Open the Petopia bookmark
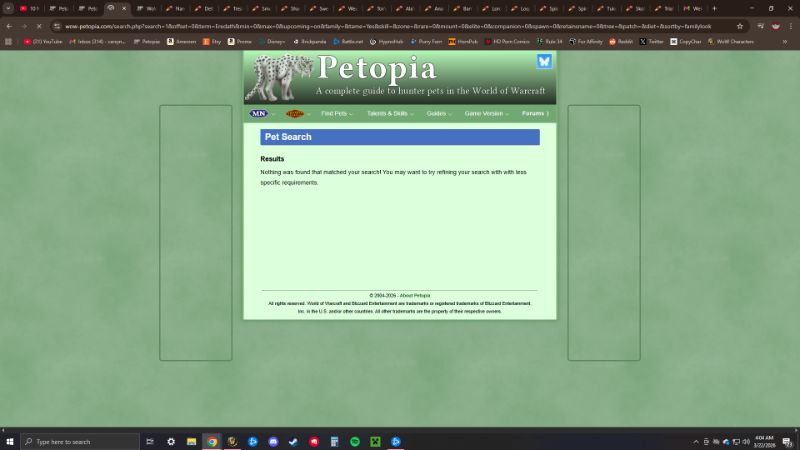This screenshot has height=450, width=800. tap(146, 42)
